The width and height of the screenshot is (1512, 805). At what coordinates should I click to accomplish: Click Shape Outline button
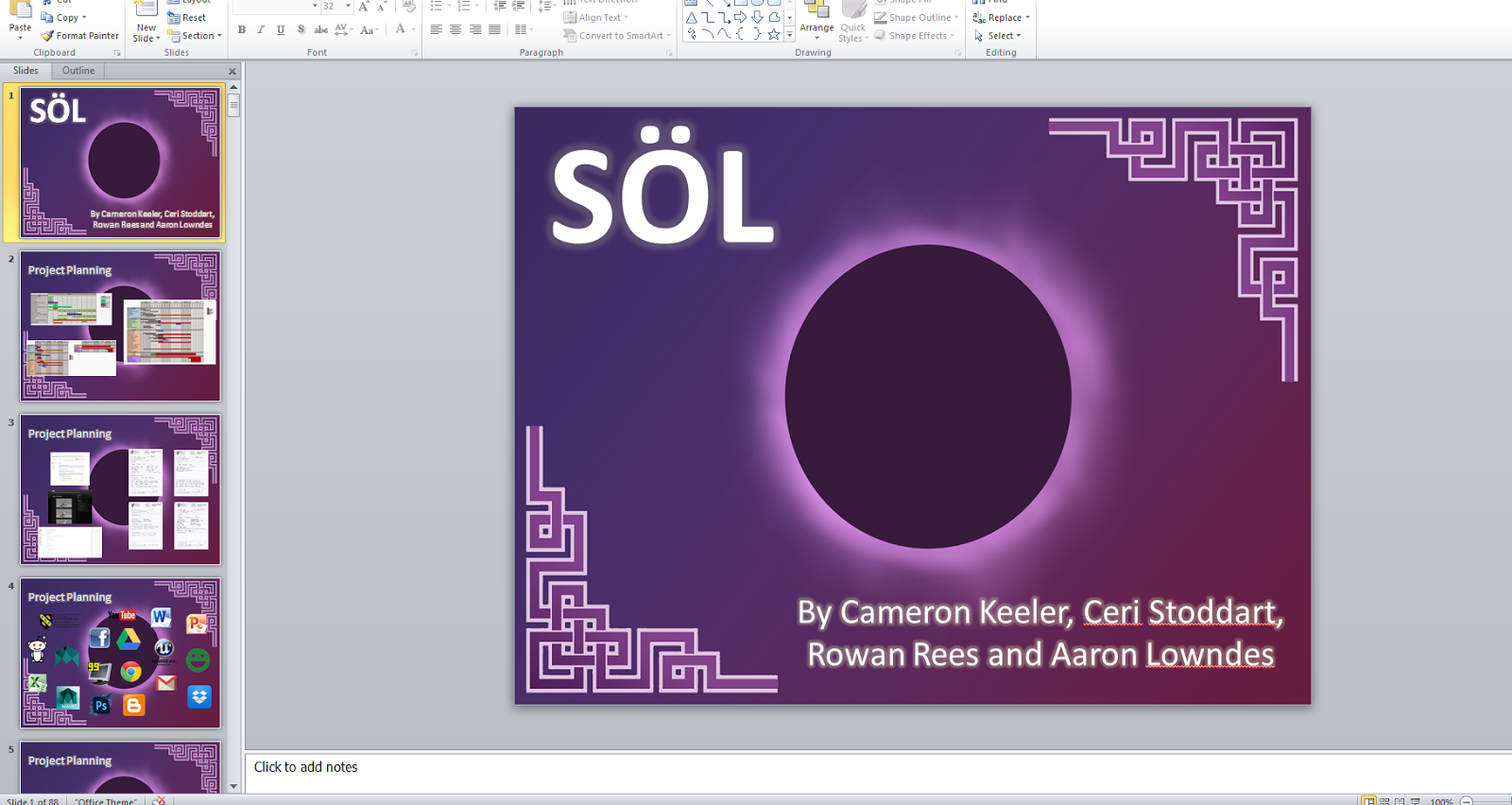point(915,18)
